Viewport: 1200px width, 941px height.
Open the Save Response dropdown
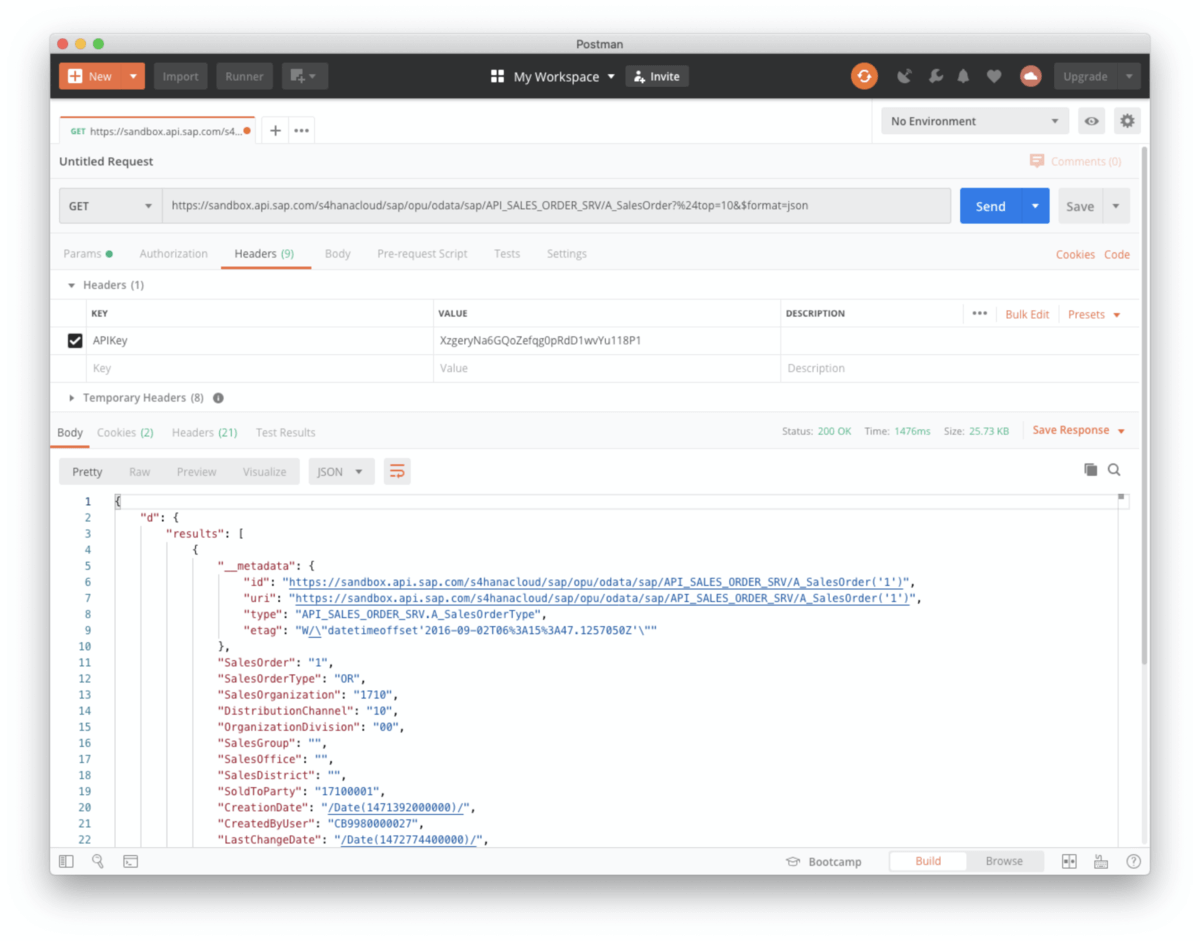coord(1079,430)
